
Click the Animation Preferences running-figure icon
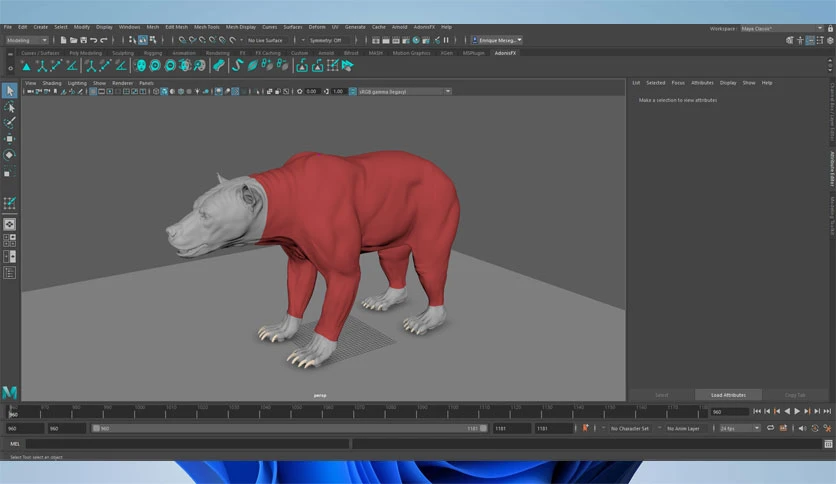tap(827, 428)
